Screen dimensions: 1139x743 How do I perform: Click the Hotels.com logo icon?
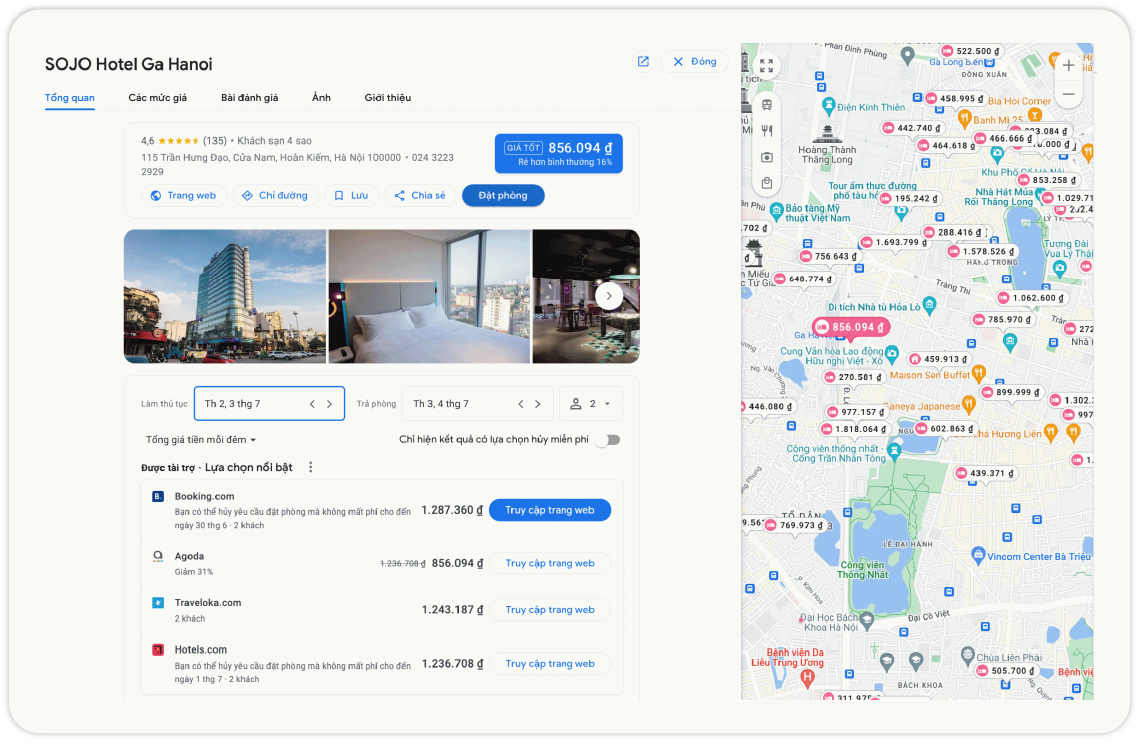pos(158,650)
